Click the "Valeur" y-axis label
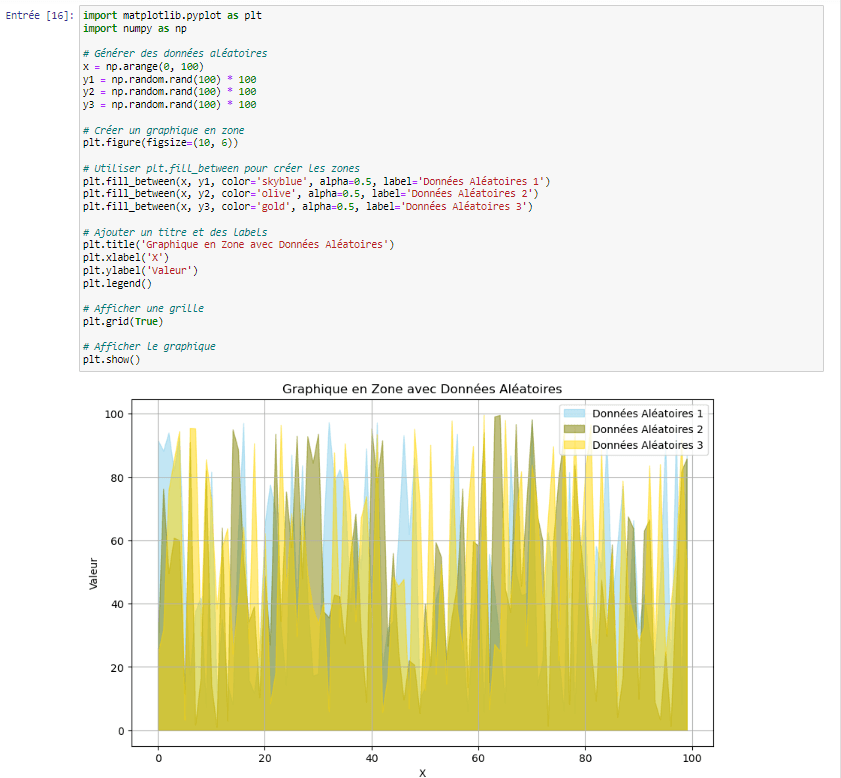Screen dimensions: 841x778 point(94,572)
